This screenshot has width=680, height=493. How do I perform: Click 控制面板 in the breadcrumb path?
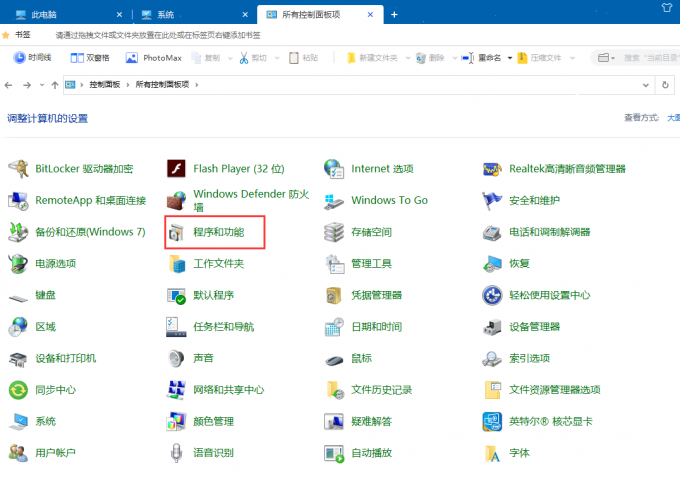pos(105,85)
